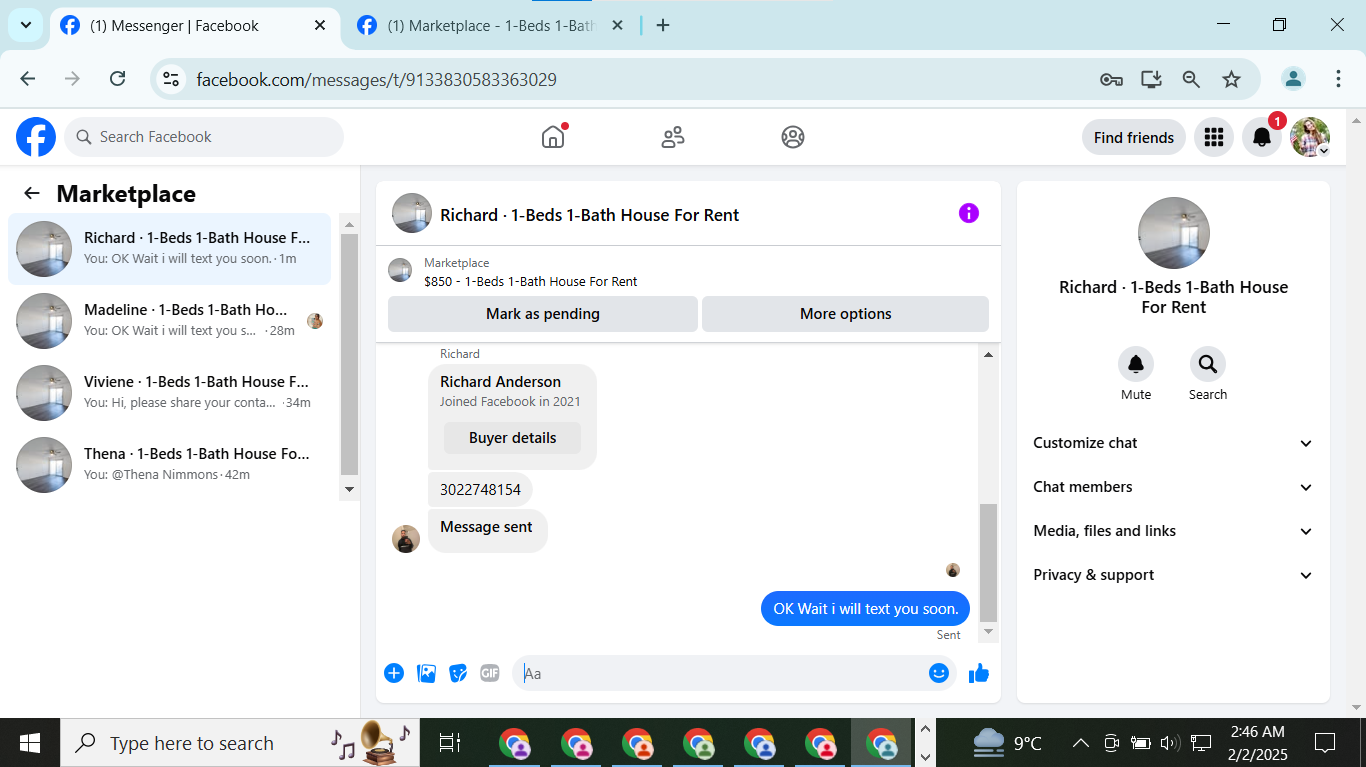Open the taskbar clock showing 2:46 AM
This screenshot has width=1366, height=767.
tap(1258, 743)
